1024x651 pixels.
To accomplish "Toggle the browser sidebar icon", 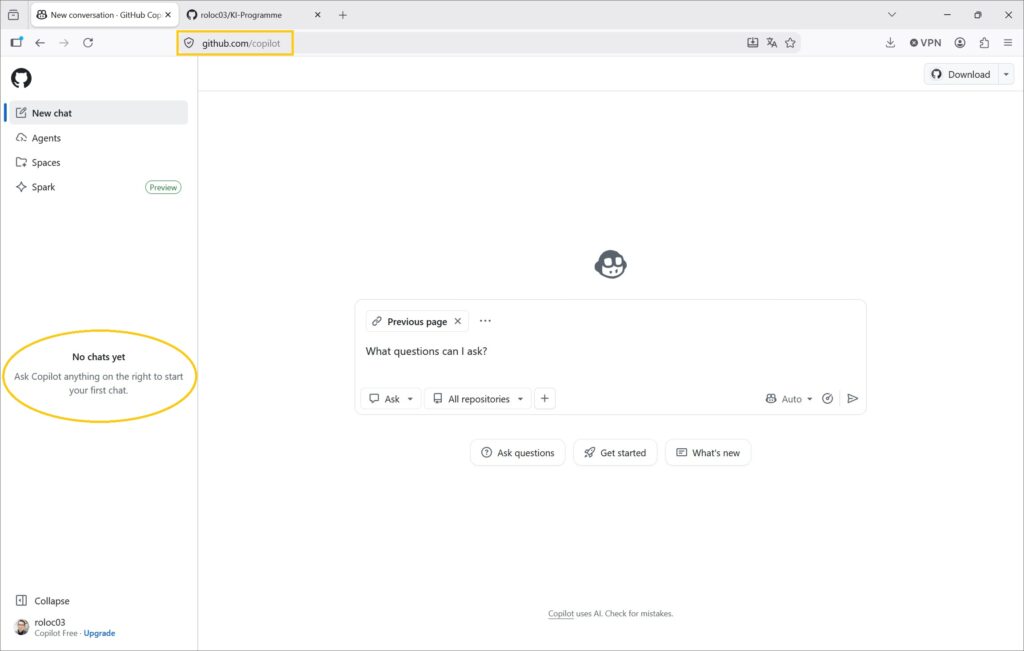I will coord(16,42).
